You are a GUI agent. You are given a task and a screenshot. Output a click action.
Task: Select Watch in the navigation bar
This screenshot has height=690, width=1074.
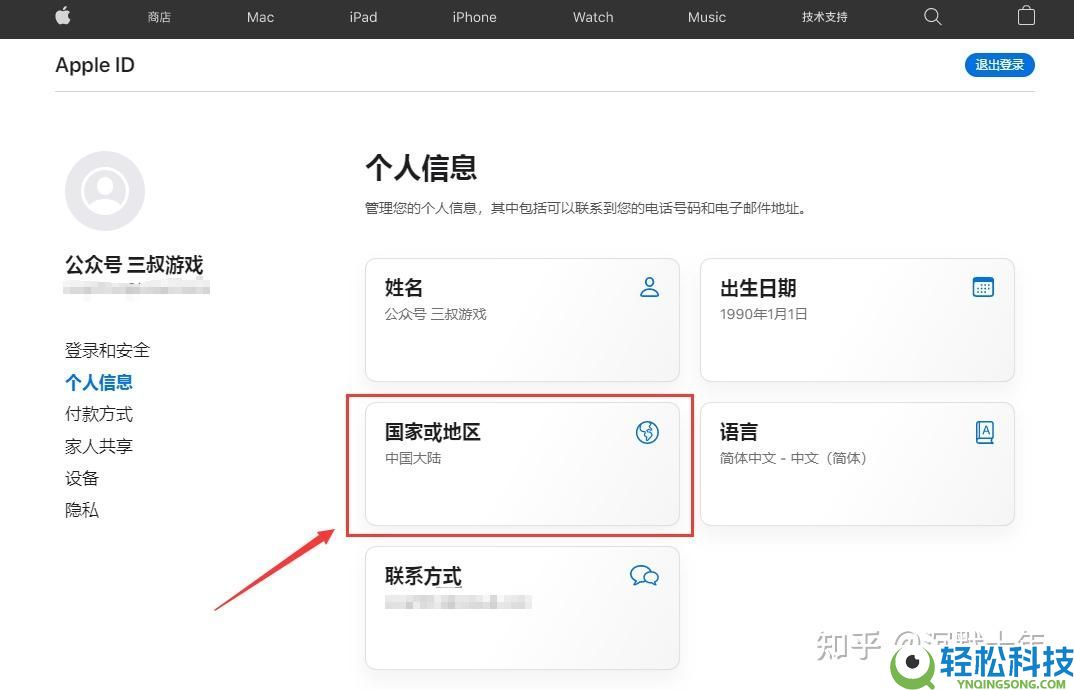(x=592, y=17)
